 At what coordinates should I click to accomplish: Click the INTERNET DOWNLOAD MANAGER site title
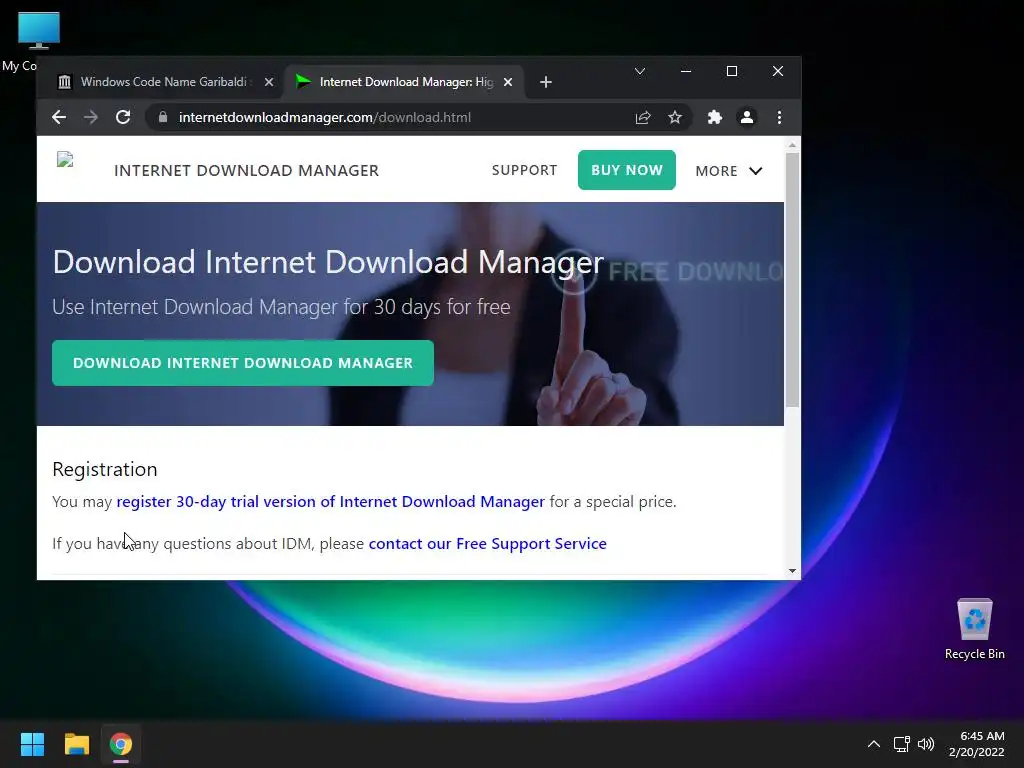246,170
